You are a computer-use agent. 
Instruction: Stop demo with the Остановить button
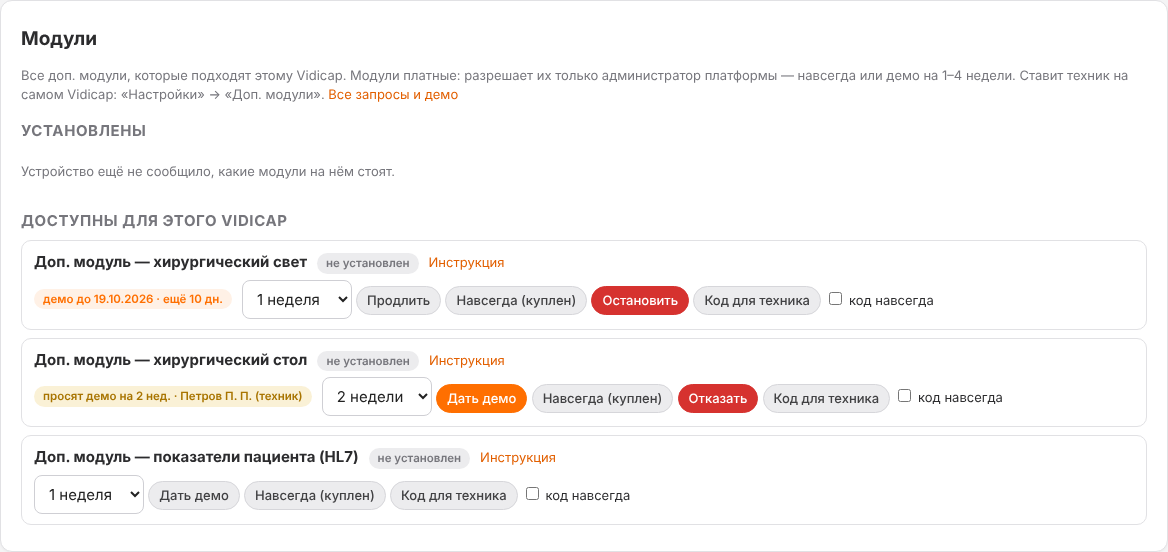tap(640, 300)
